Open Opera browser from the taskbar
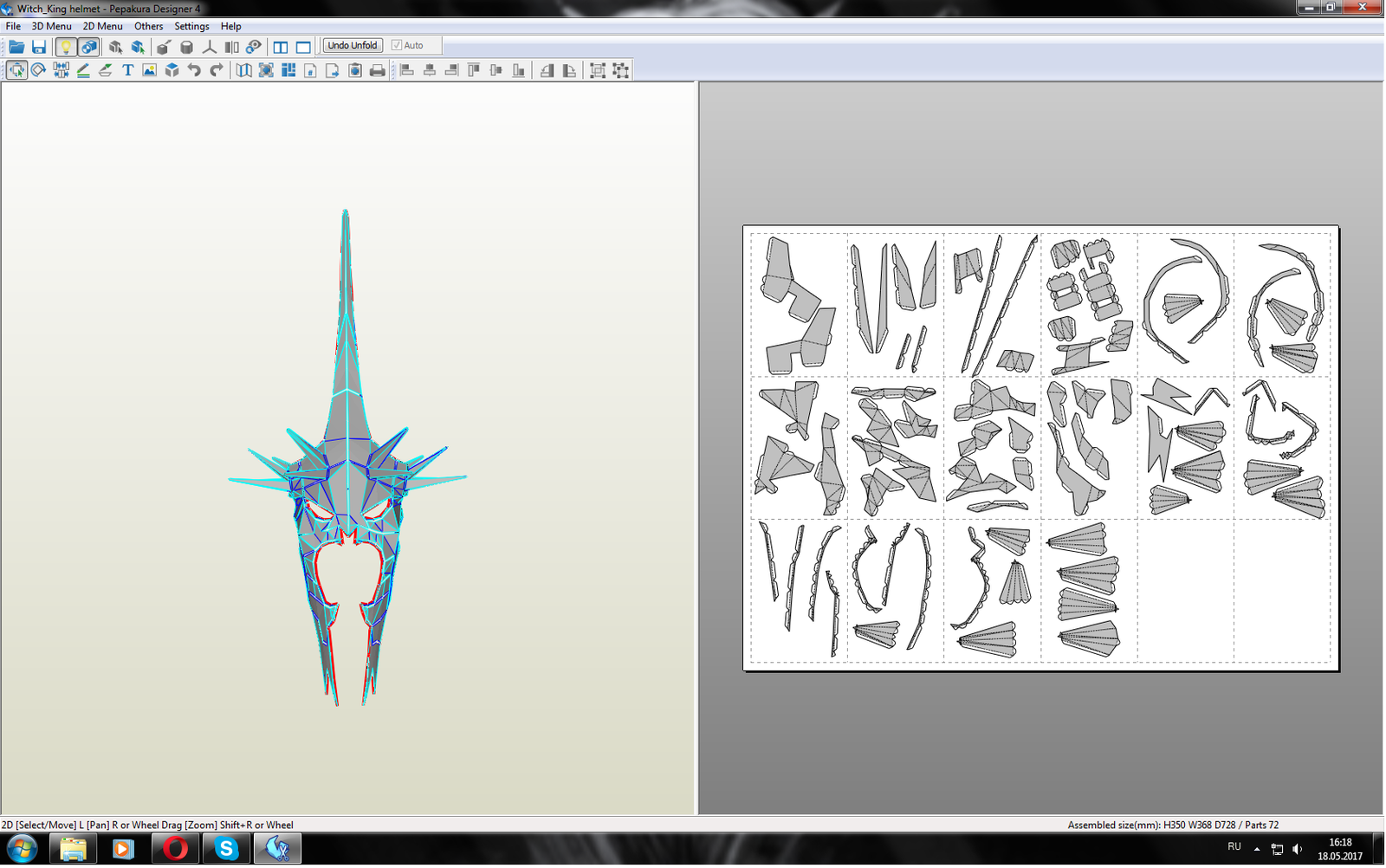 (x=175, y=849)
